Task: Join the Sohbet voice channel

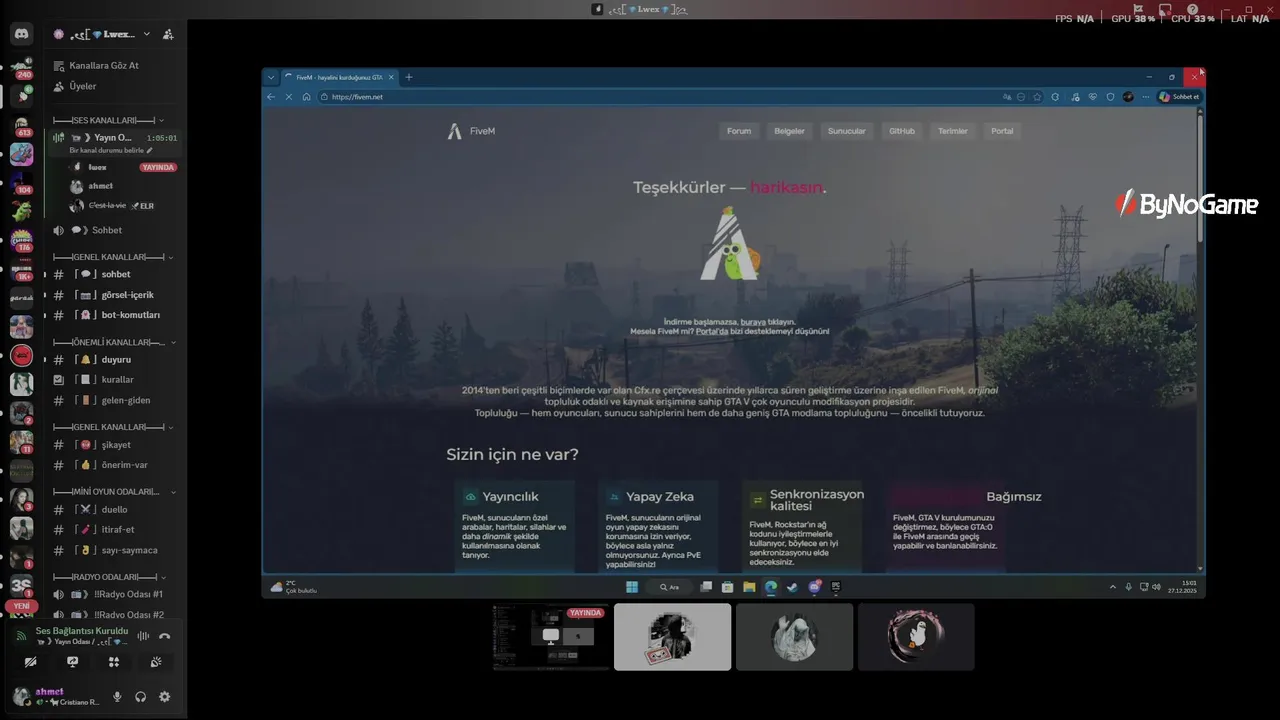Action: pos(114,230)
